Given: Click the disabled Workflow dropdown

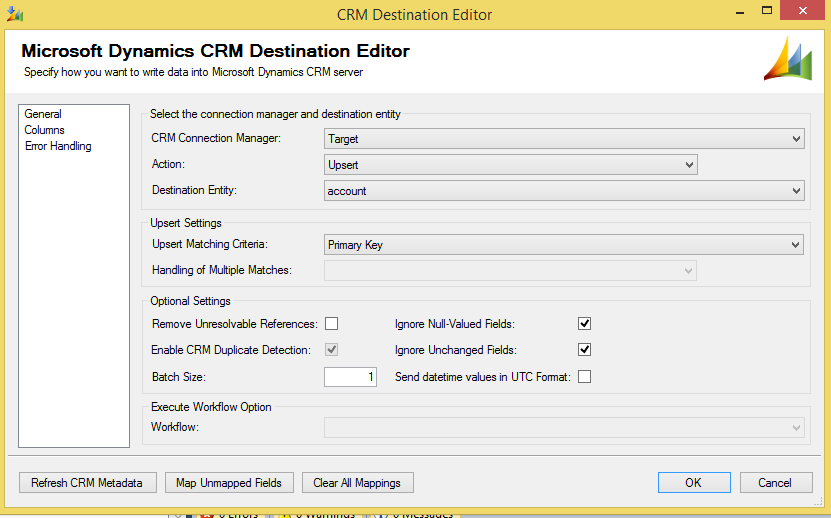Looking at the screenshot, I should click(564, 427).
